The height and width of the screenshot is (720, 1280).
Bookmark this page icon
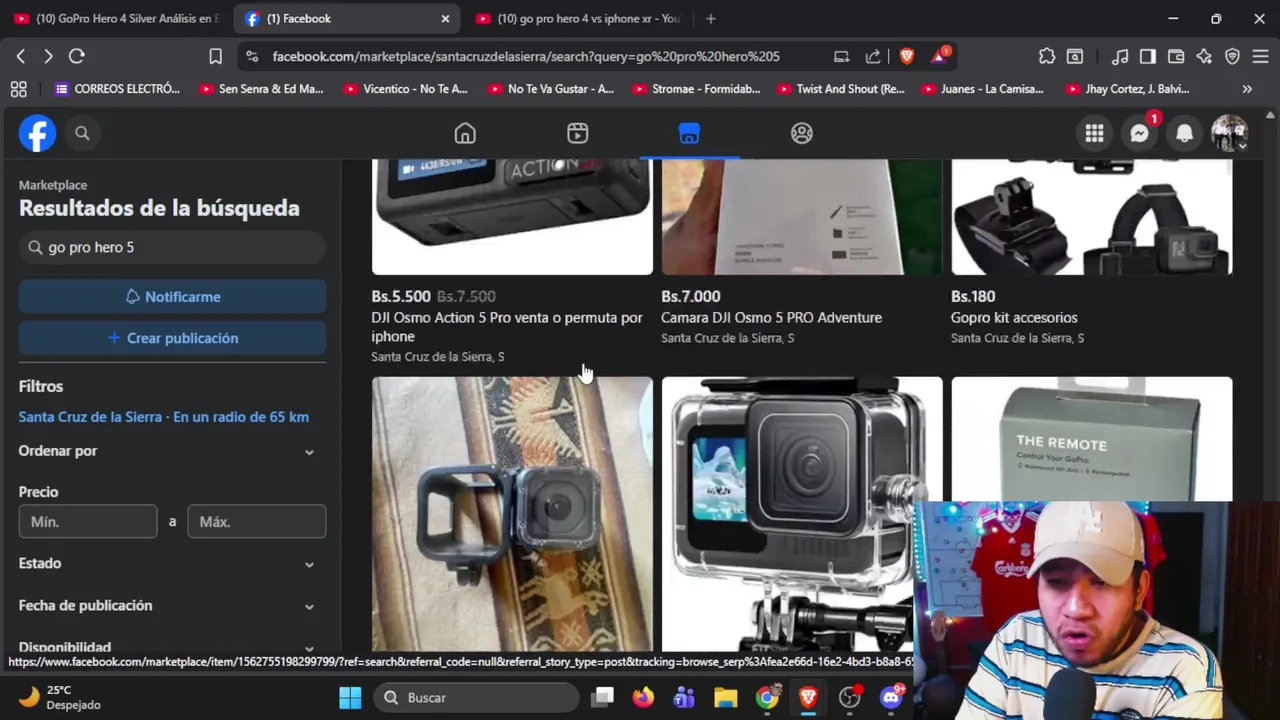click(215, 56)
